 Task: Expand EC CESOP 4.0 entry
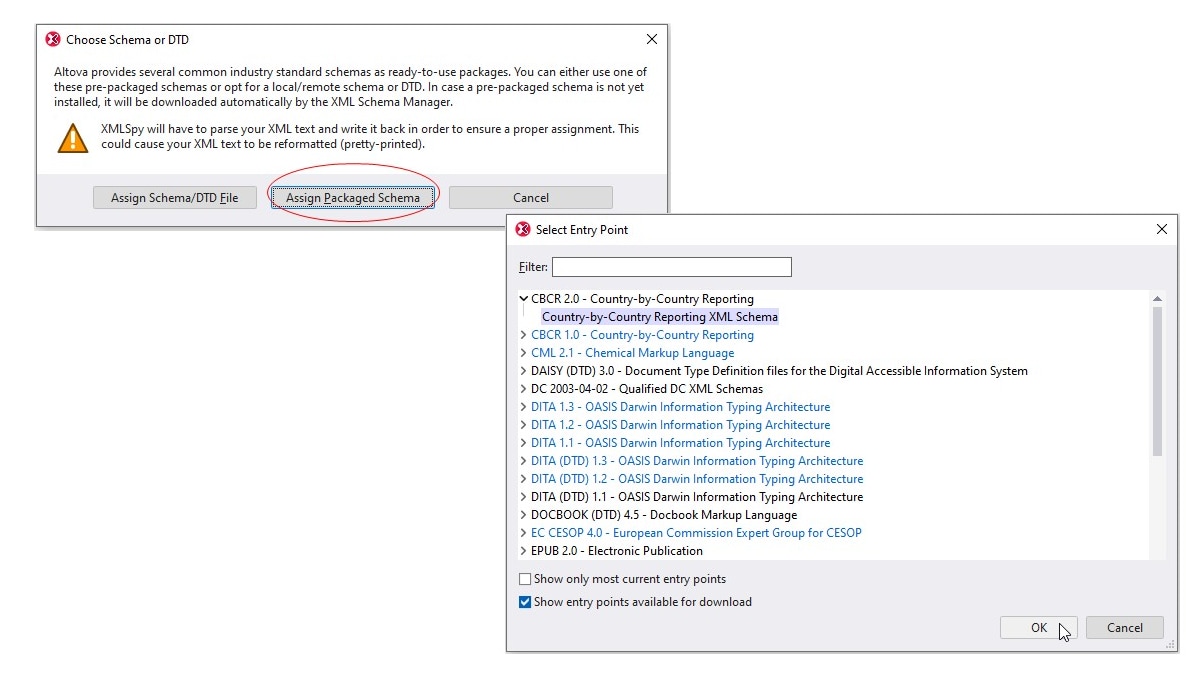click(524, 533)
